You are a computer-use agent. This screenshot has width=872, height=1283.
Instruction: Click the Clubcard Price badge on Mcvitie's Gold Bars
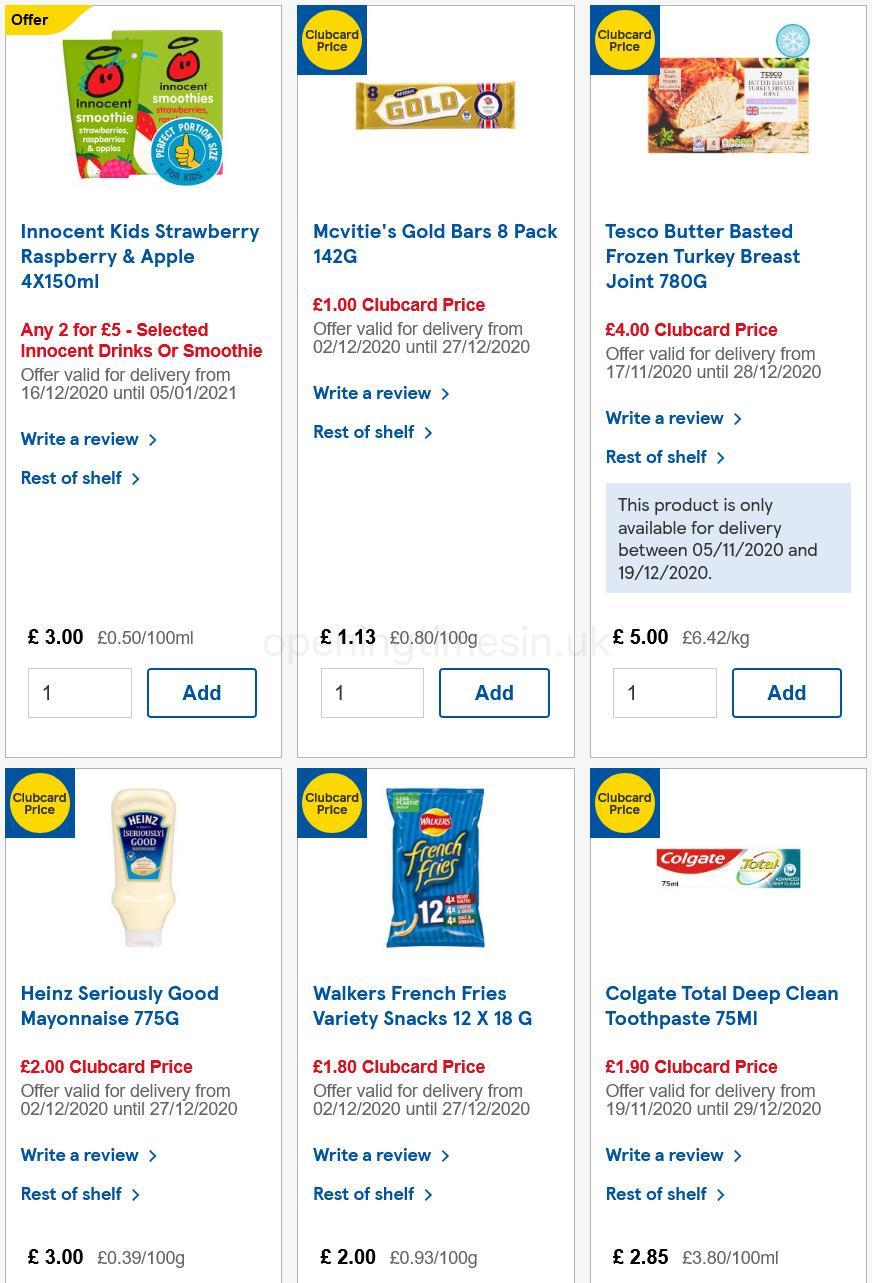(332, 40)
